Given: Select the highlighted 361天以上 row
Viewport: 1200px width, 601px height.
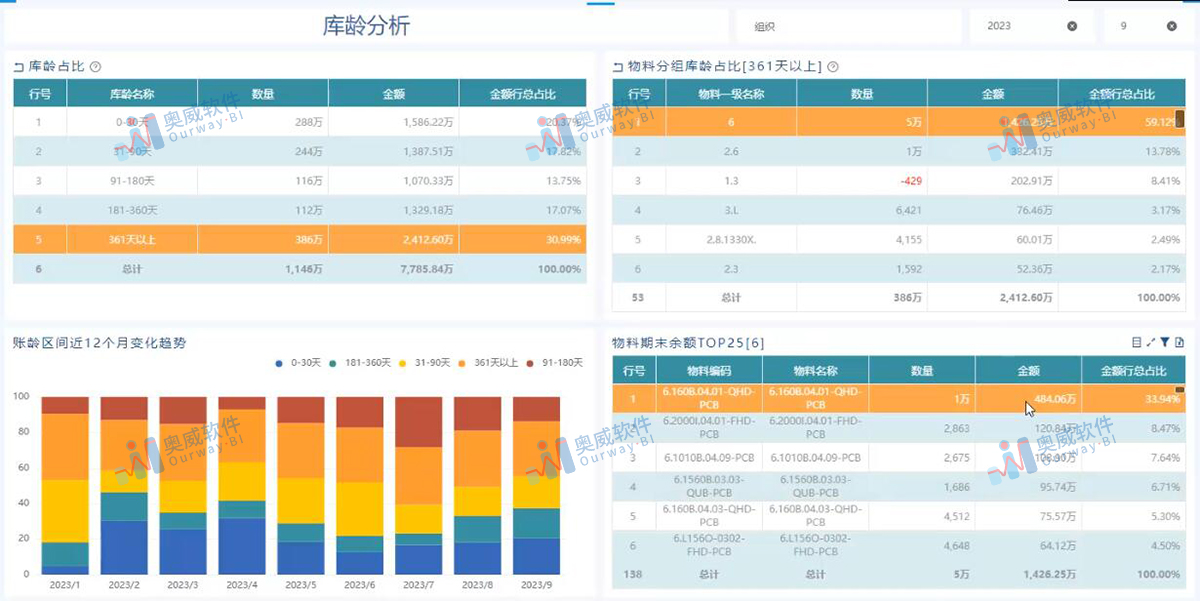Looking at the screenshot, I should (300, 239).
